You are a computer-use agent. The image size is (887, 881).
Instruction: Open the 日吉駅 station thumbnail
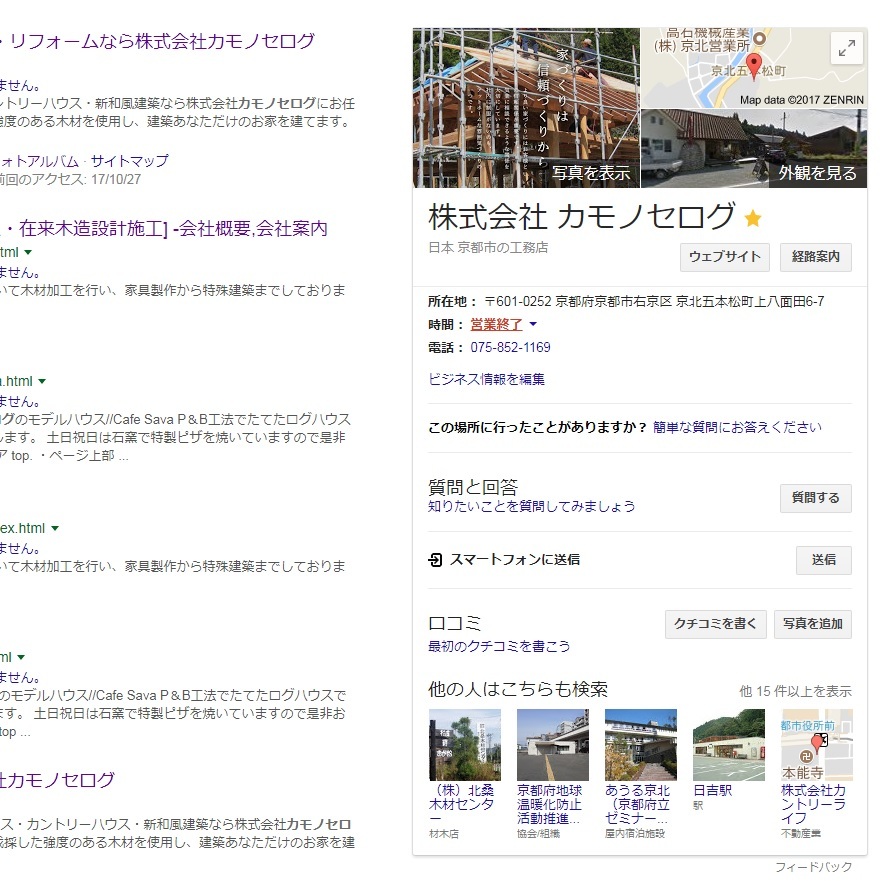tap(729, 745)
